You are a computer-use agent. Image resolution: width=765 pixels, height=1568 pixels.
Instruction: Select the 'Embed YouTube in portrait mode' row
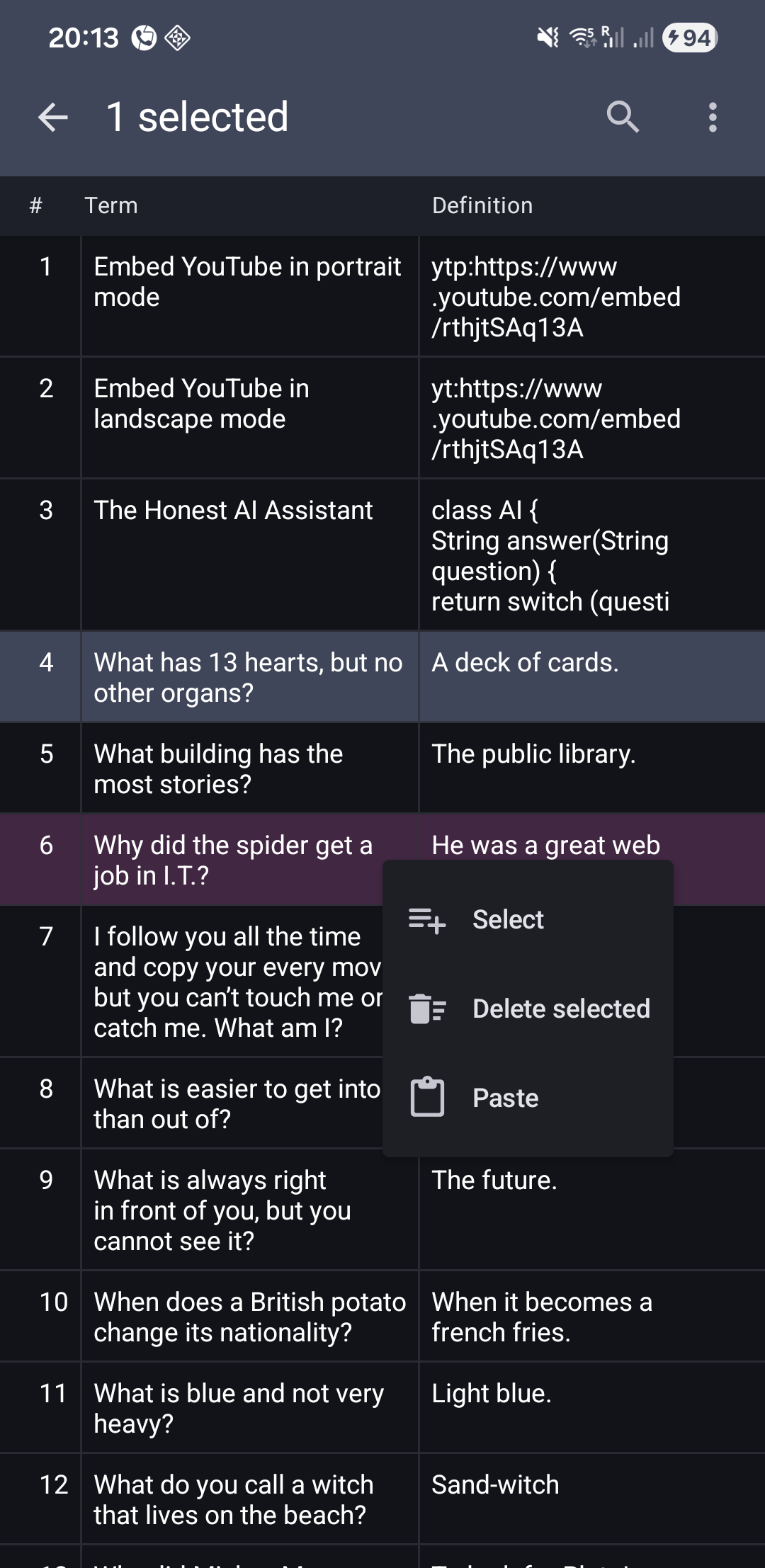tap(248, 282)
